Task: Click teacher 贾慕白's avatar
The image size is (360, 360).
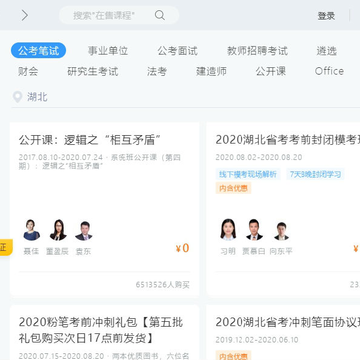Action: pyautogui.click(x=254, y=230)
